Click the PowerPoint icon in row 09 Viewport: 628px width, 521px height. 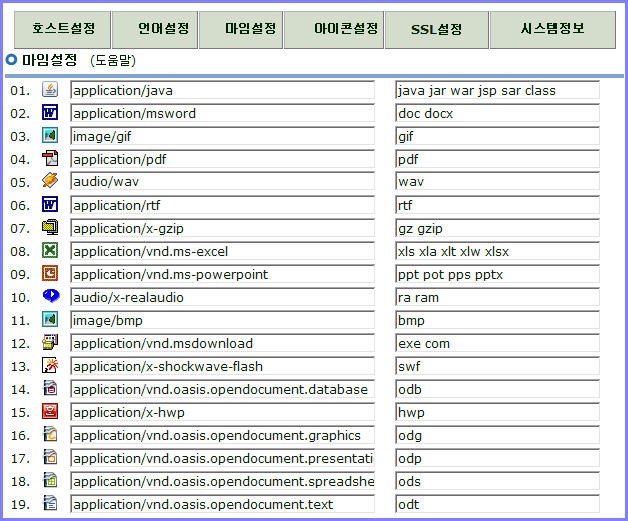(x=50, y=274)
